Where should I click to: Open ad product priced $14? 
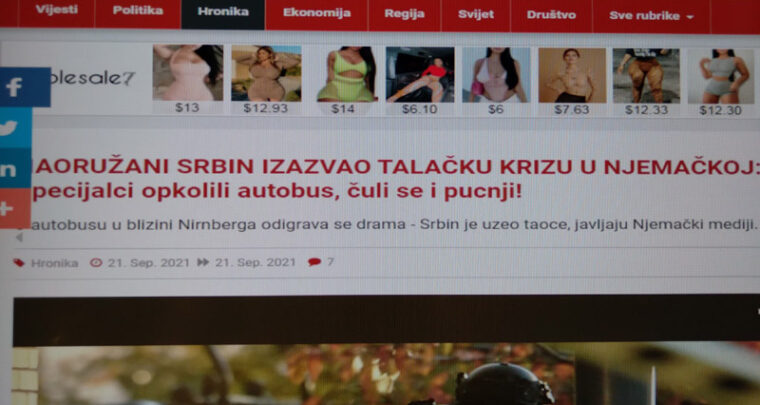(347, 80)
